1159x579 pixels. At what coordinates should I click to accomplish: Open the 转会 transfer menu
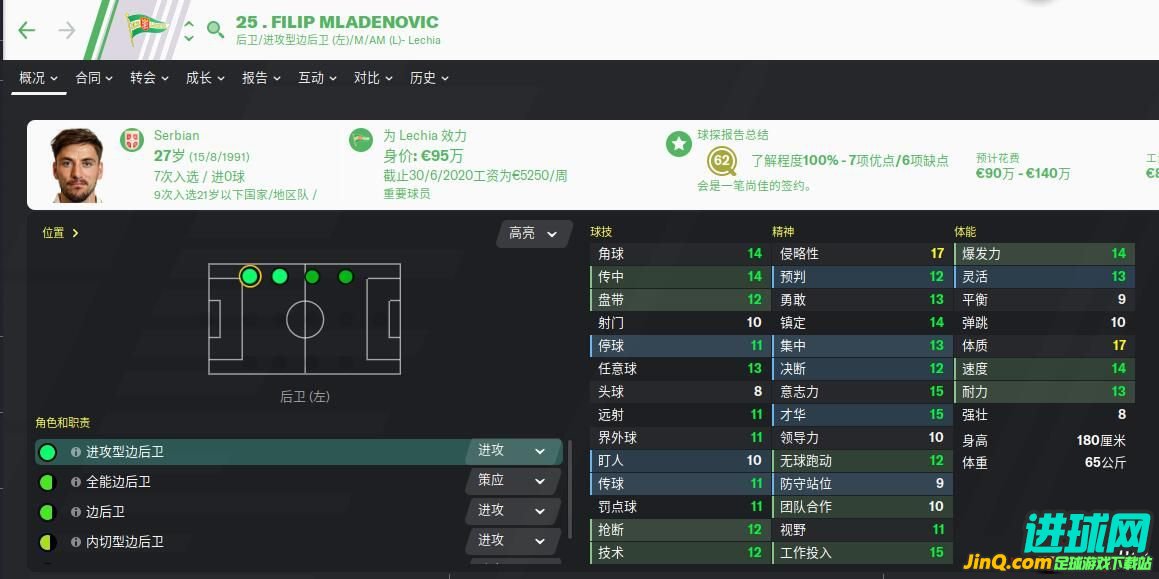(x=149, y=78)
